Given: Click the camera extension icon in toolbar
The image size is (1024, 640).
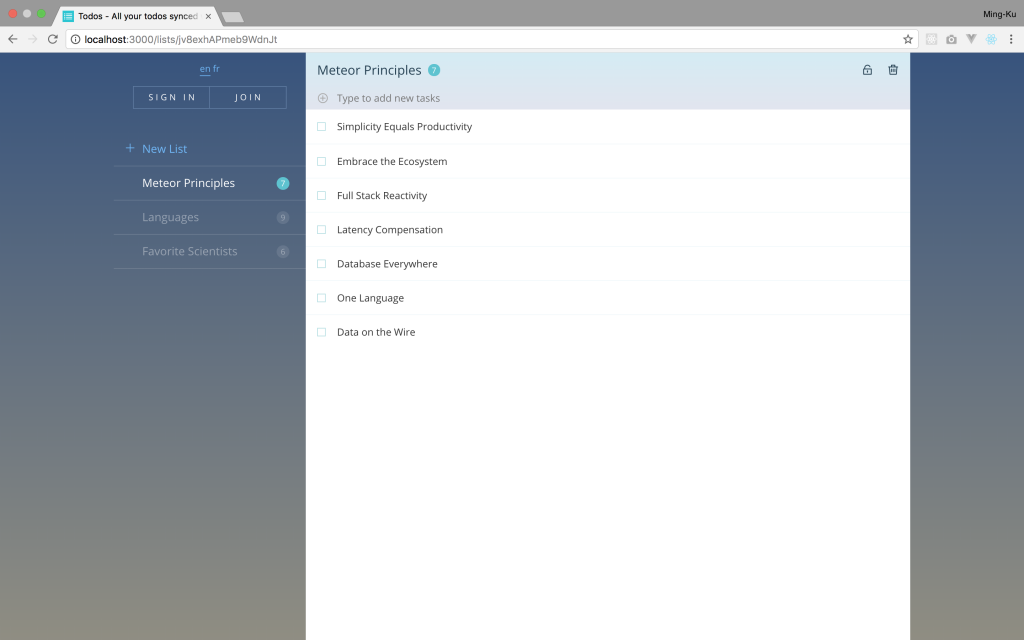Looking at the screenshot, I should click(952, 39).
